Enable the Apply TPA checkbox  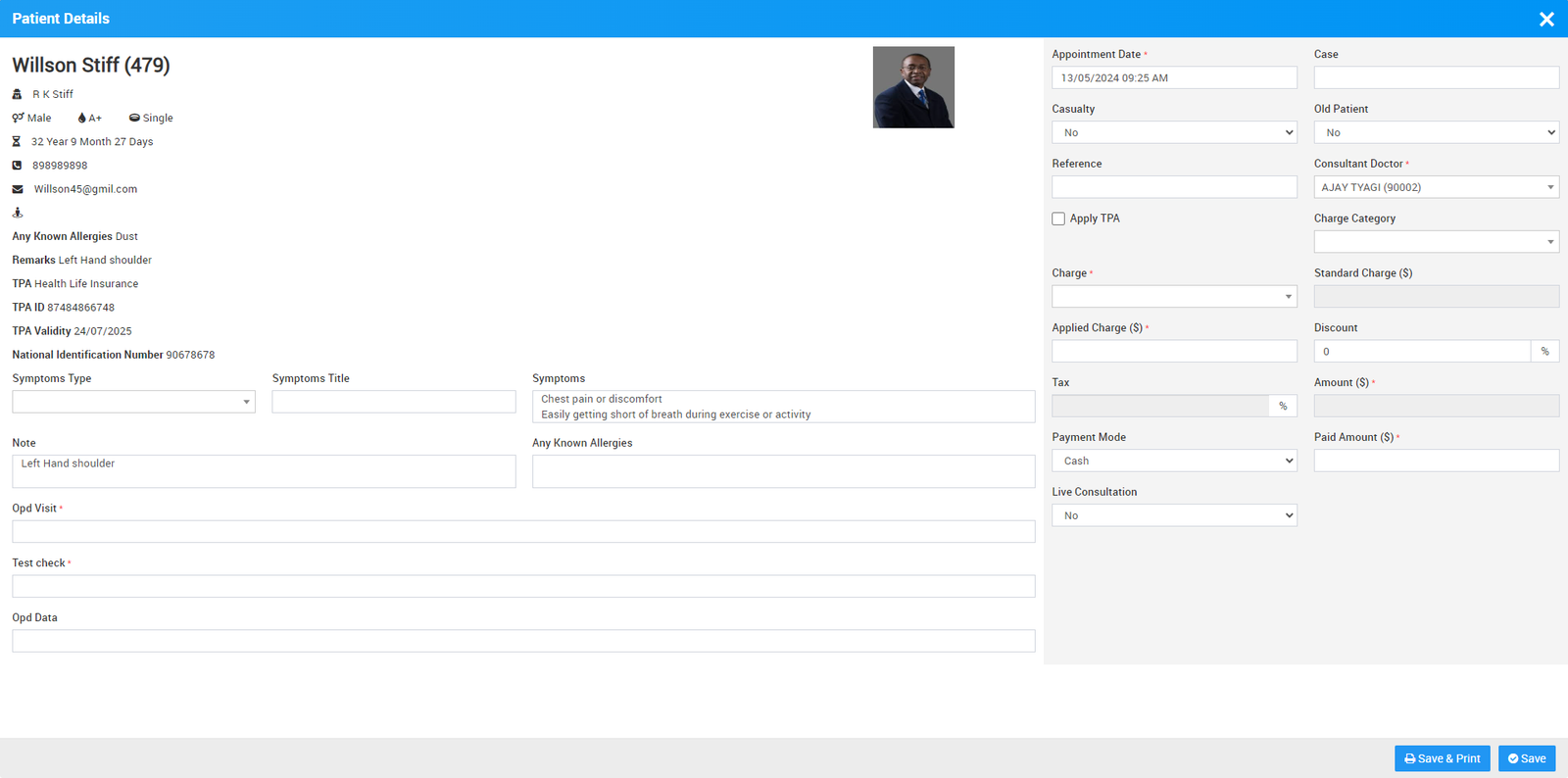coord(1058,219)
